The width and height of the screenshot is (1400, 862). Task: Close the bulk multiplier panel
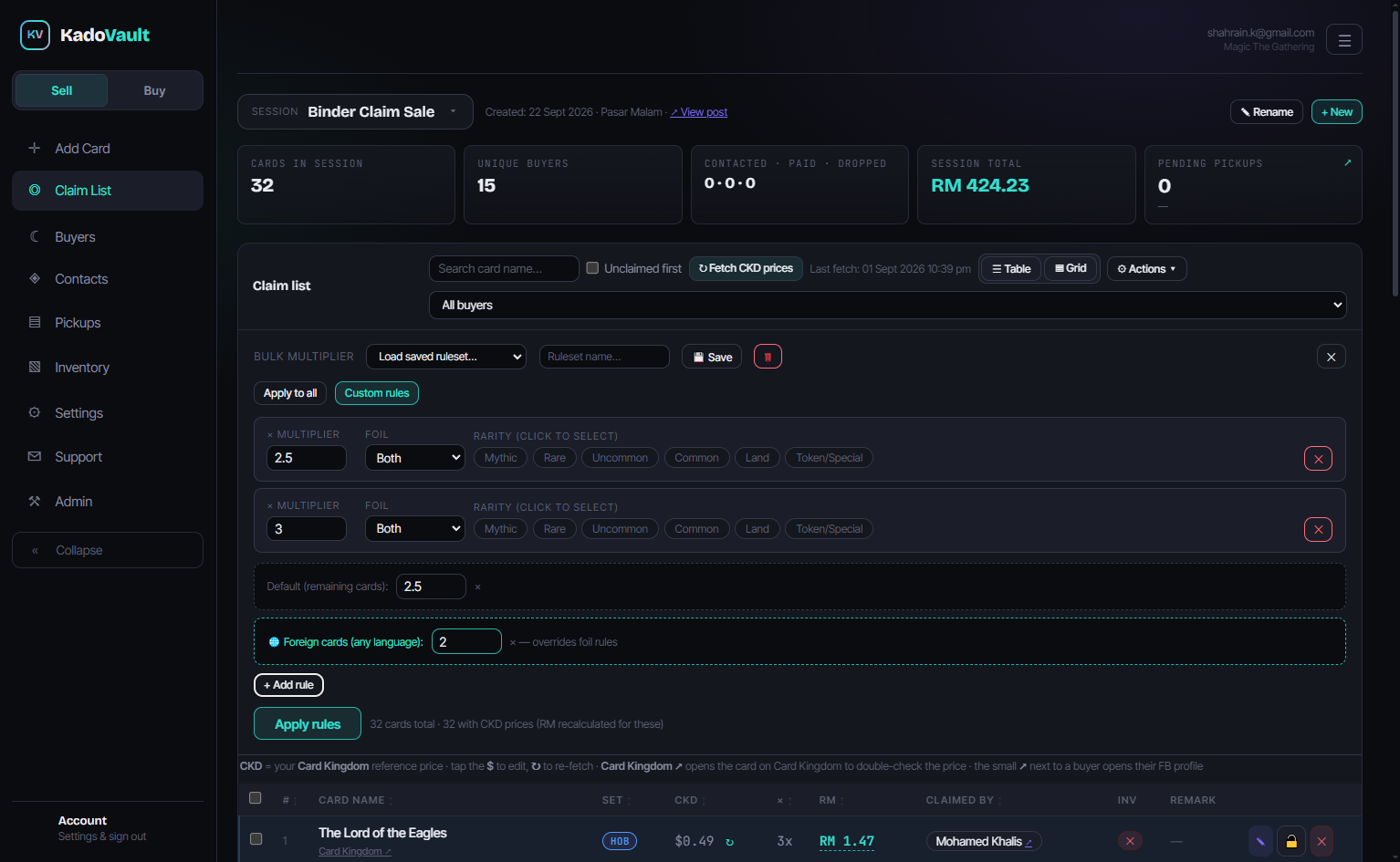1331,357
